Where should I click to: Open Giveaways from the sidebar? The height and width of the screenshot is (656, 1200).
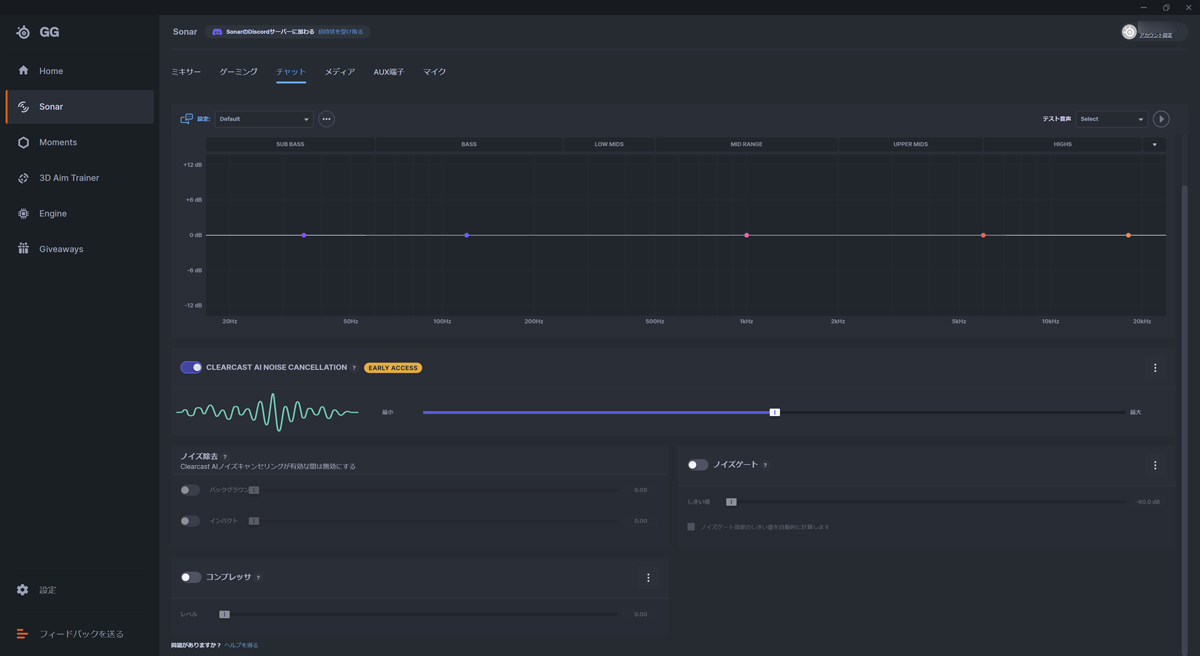79,249
